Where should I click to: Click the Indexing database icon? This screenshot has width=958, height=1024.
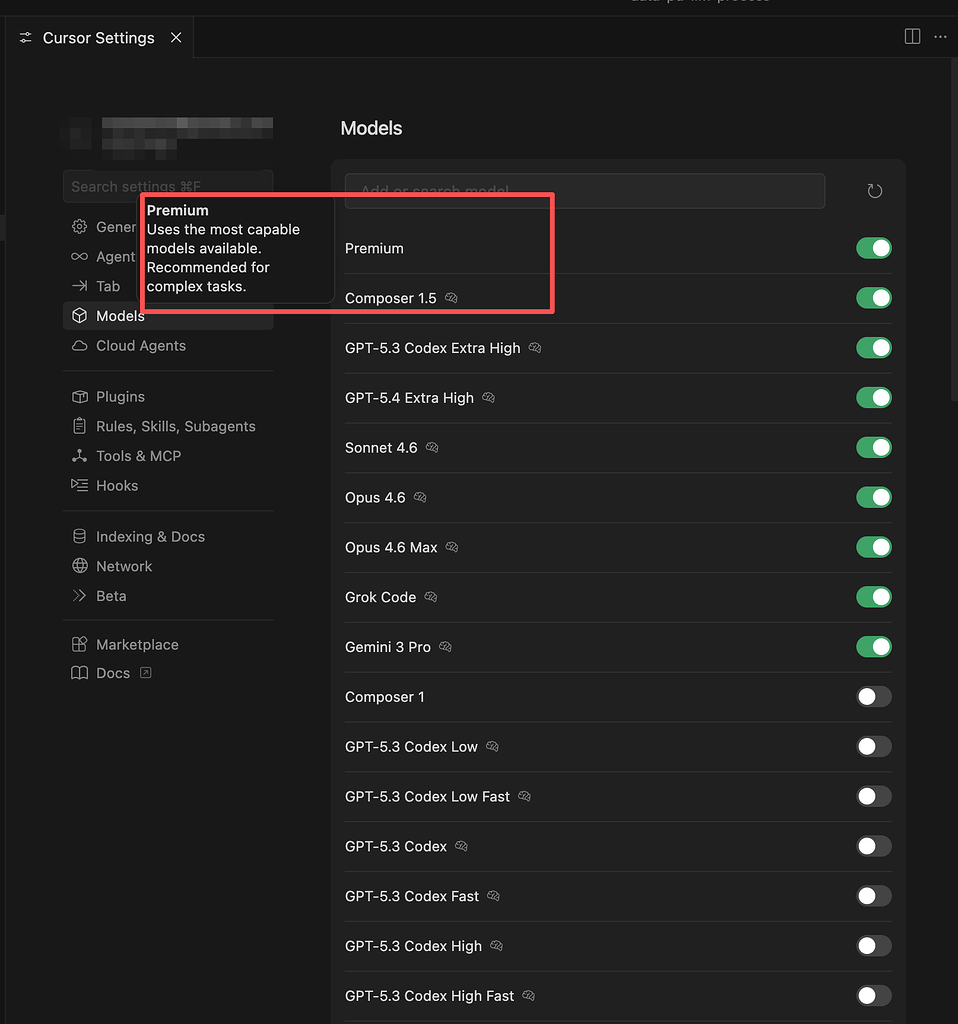[80, 536]
